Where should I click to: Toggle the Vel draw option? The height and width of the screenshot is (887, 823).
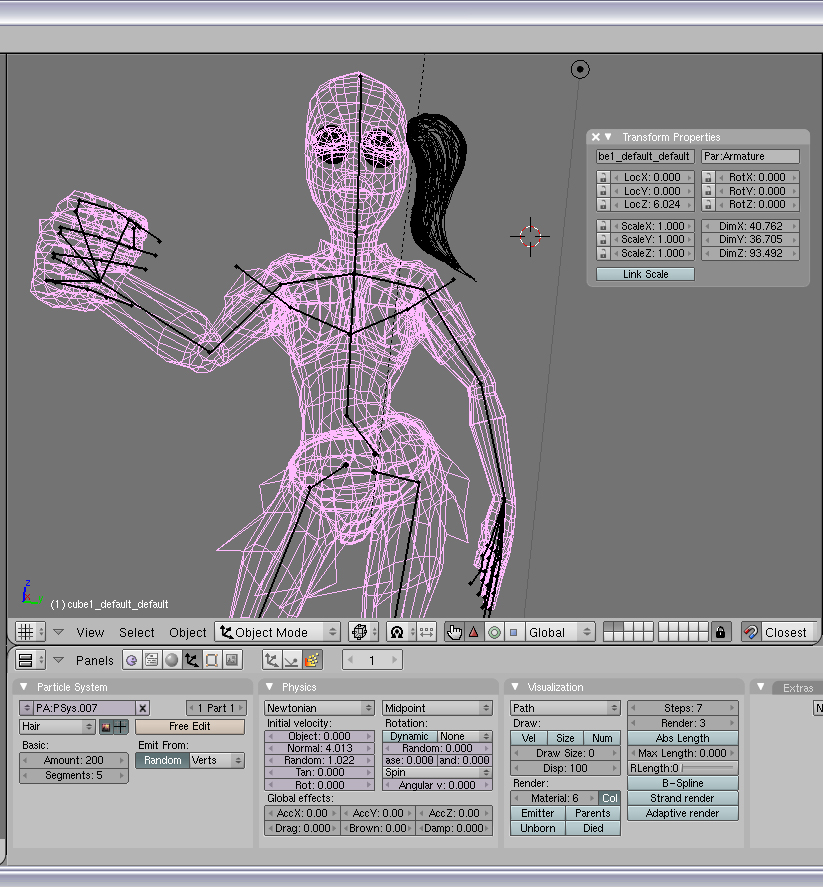pyautogui.click(x=529, y=738)
